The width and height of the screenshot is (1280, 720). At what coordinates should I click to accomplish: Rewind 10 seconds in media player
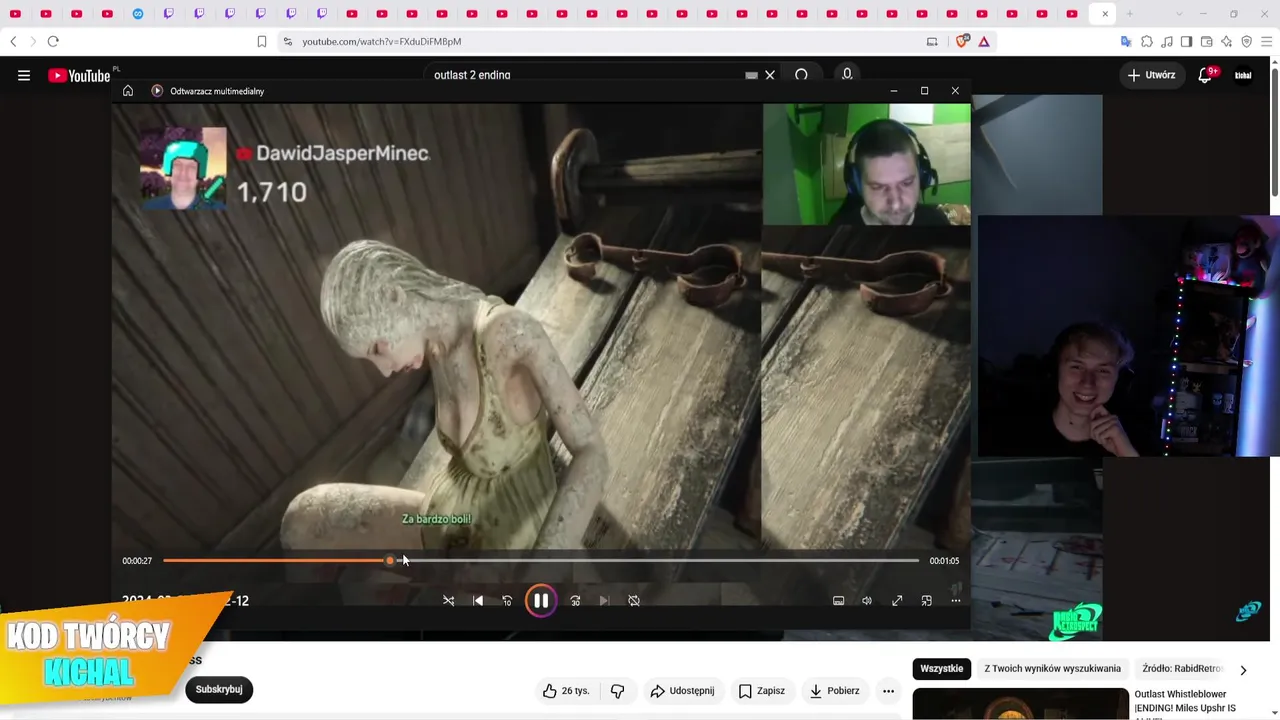[507, 601]
